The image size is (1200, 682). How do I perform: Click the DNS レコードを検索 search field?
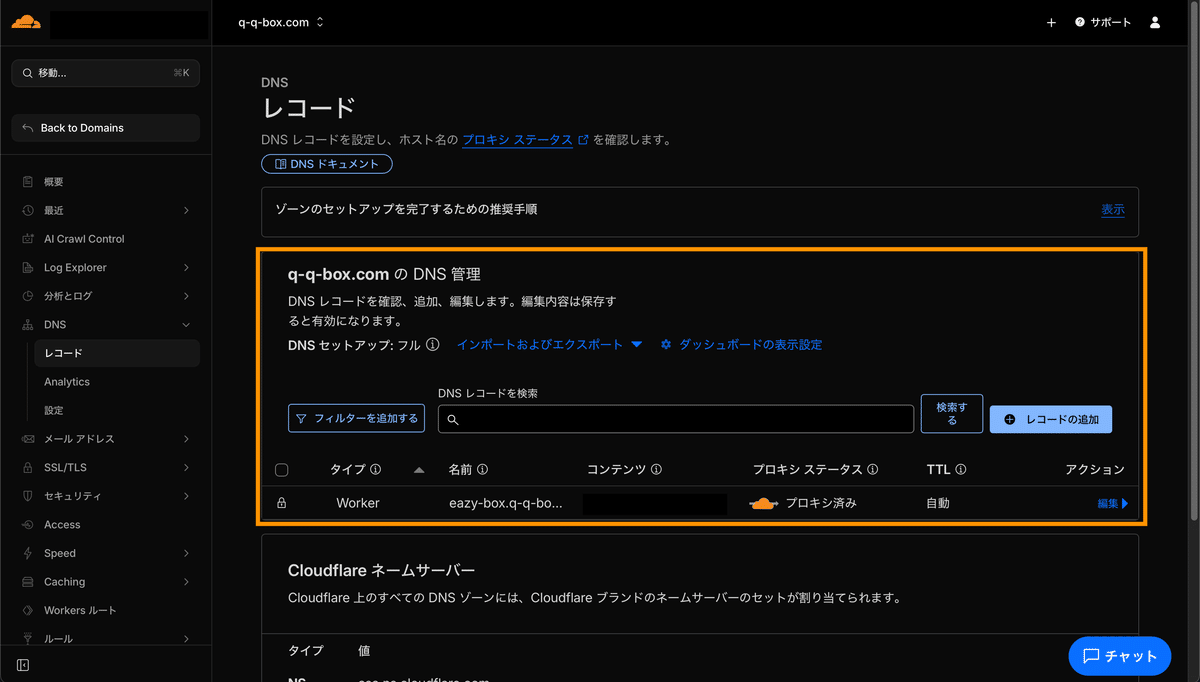coord(675,419)
